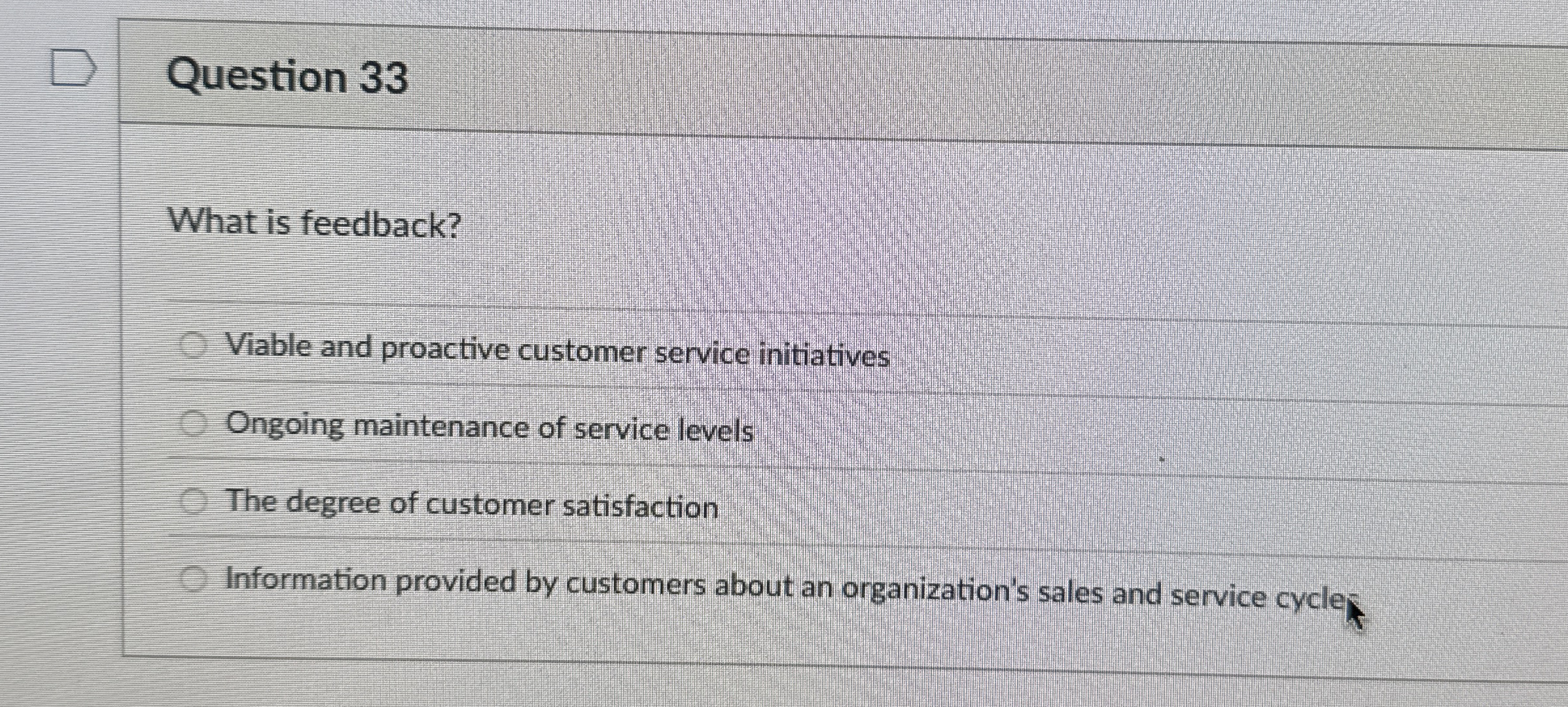Click the left margin outside the question box
This screenshot has width=1568, height=707.
coord(59,327)
